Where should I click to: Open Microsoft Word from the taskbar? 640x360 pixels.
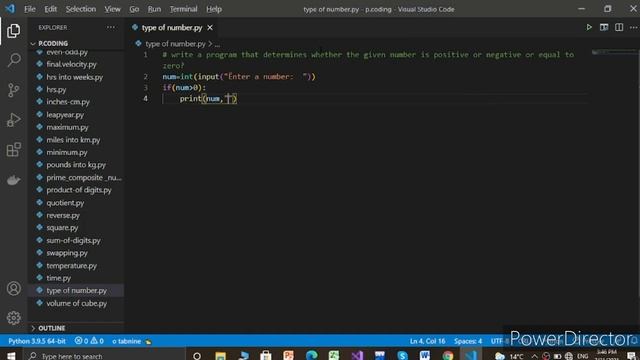click(x=424, y=356)
